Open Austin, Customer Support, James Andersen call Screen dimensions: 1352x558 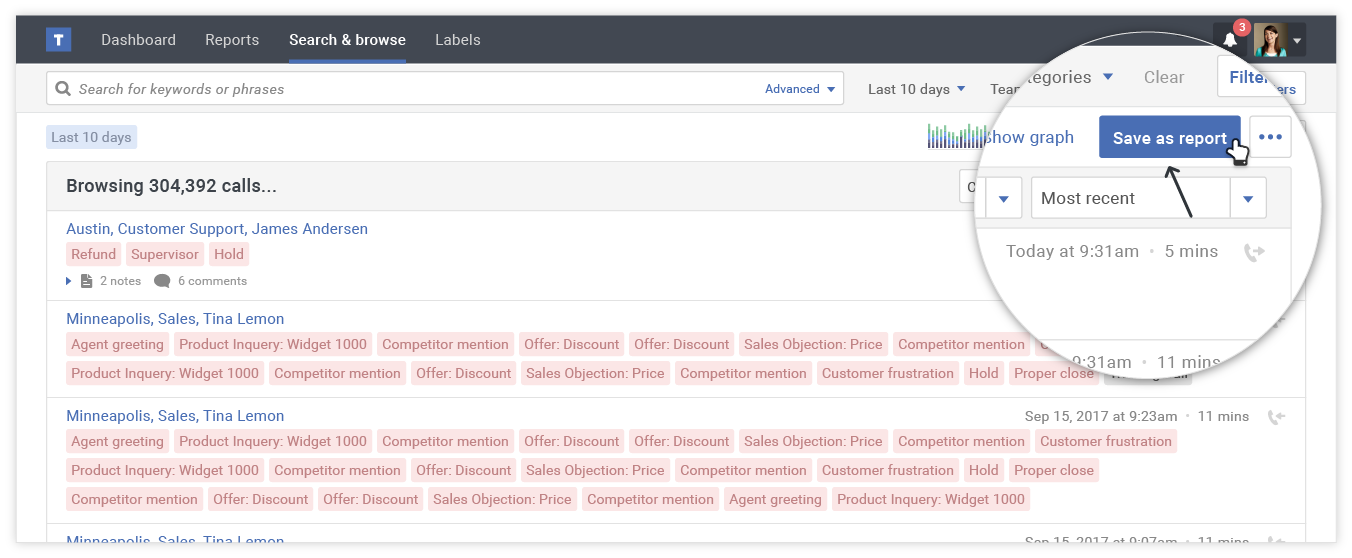pyautogui.click(x=217, y=229)
